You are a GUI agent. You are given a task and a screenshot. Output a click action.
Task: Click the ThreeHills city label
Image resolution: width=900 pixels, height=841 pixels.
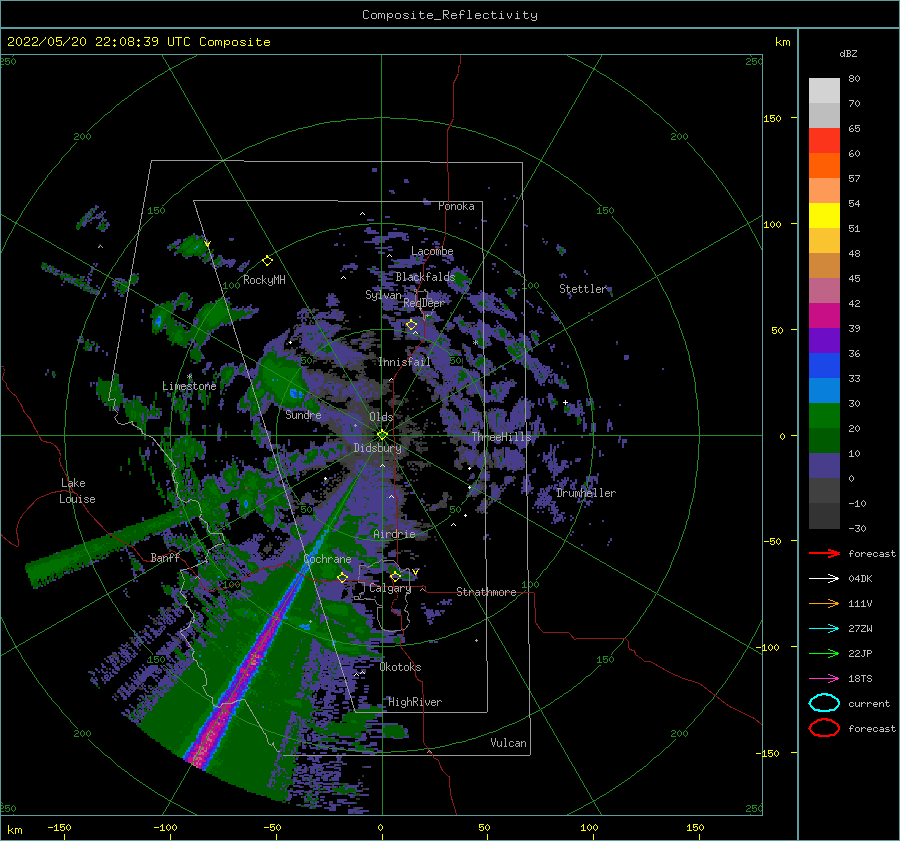502,437
